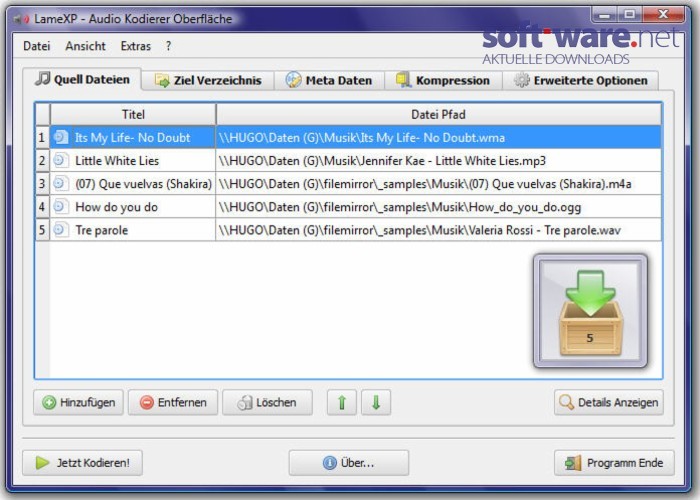Select title 'Its My Life- No Doubt'

click(x=133, y=138)
